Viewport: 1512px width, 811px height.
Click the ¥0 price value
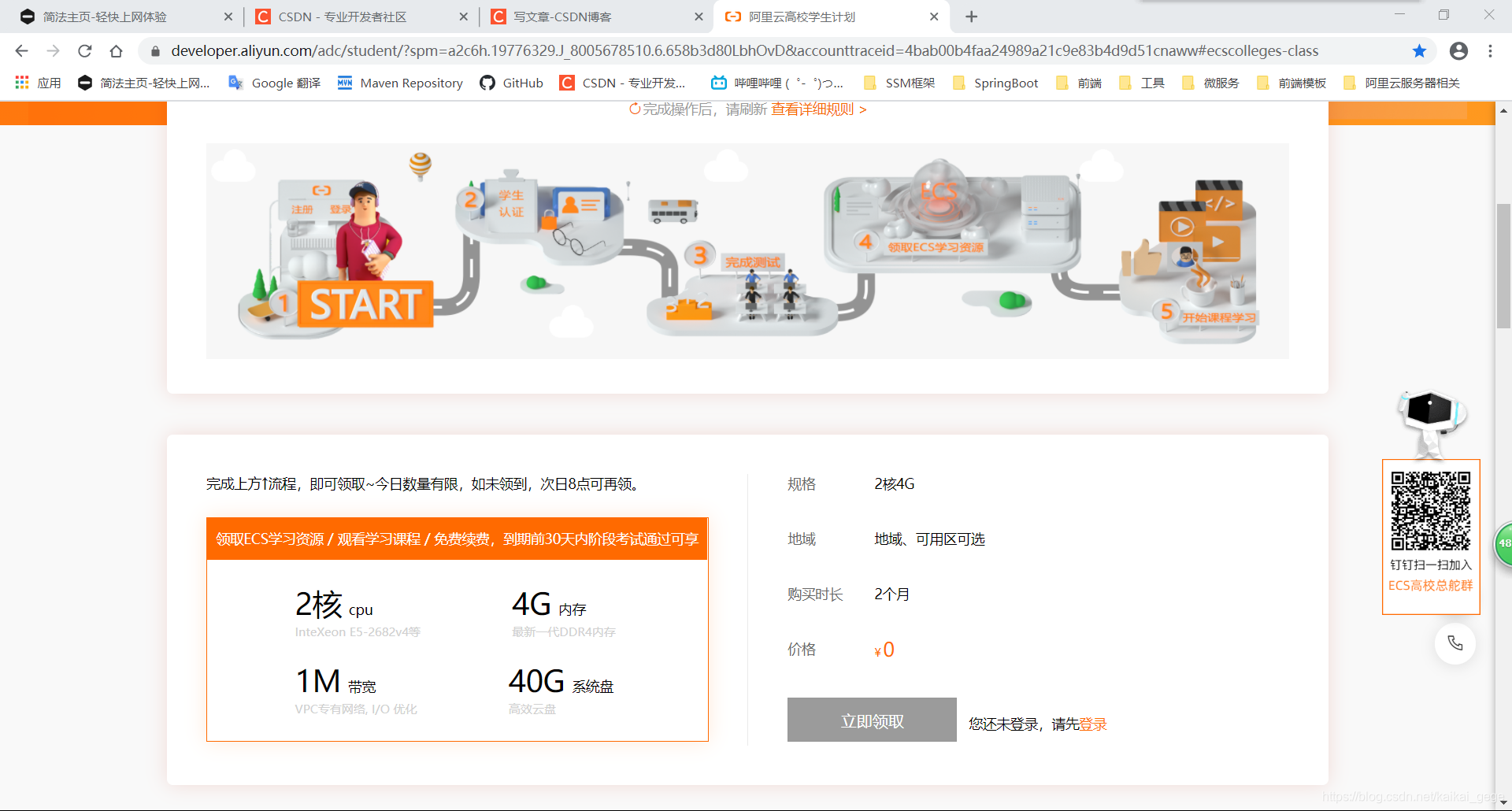point(884,650)
